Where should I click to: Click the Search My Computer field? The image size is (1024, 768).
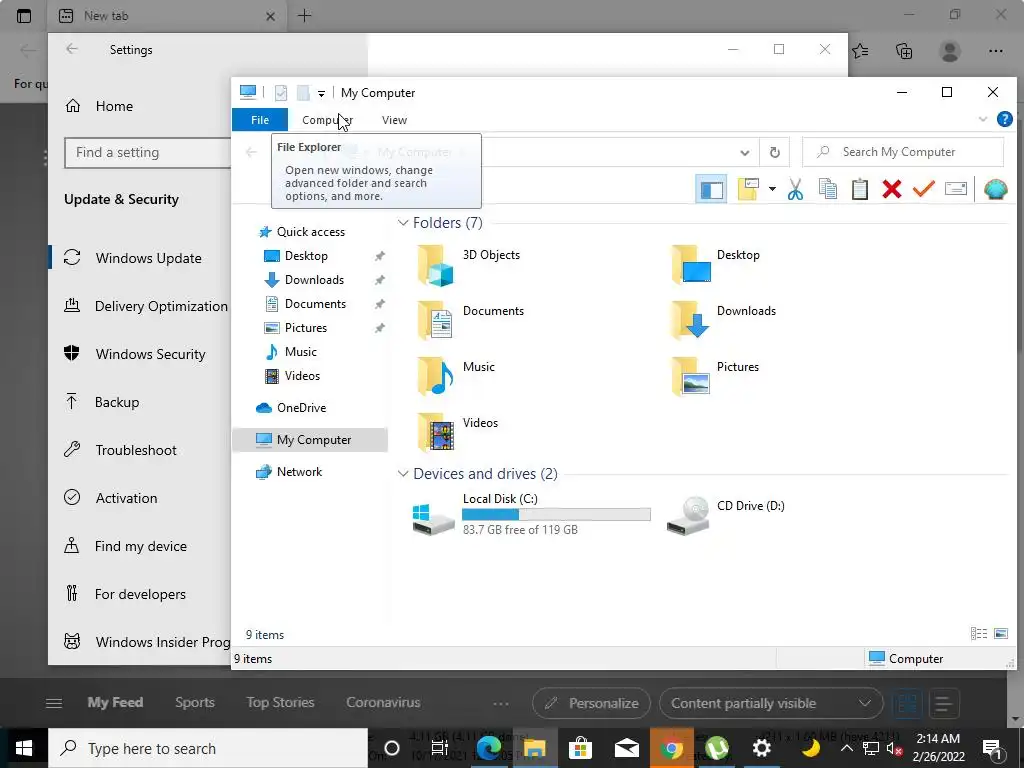(x=903, y=152)
